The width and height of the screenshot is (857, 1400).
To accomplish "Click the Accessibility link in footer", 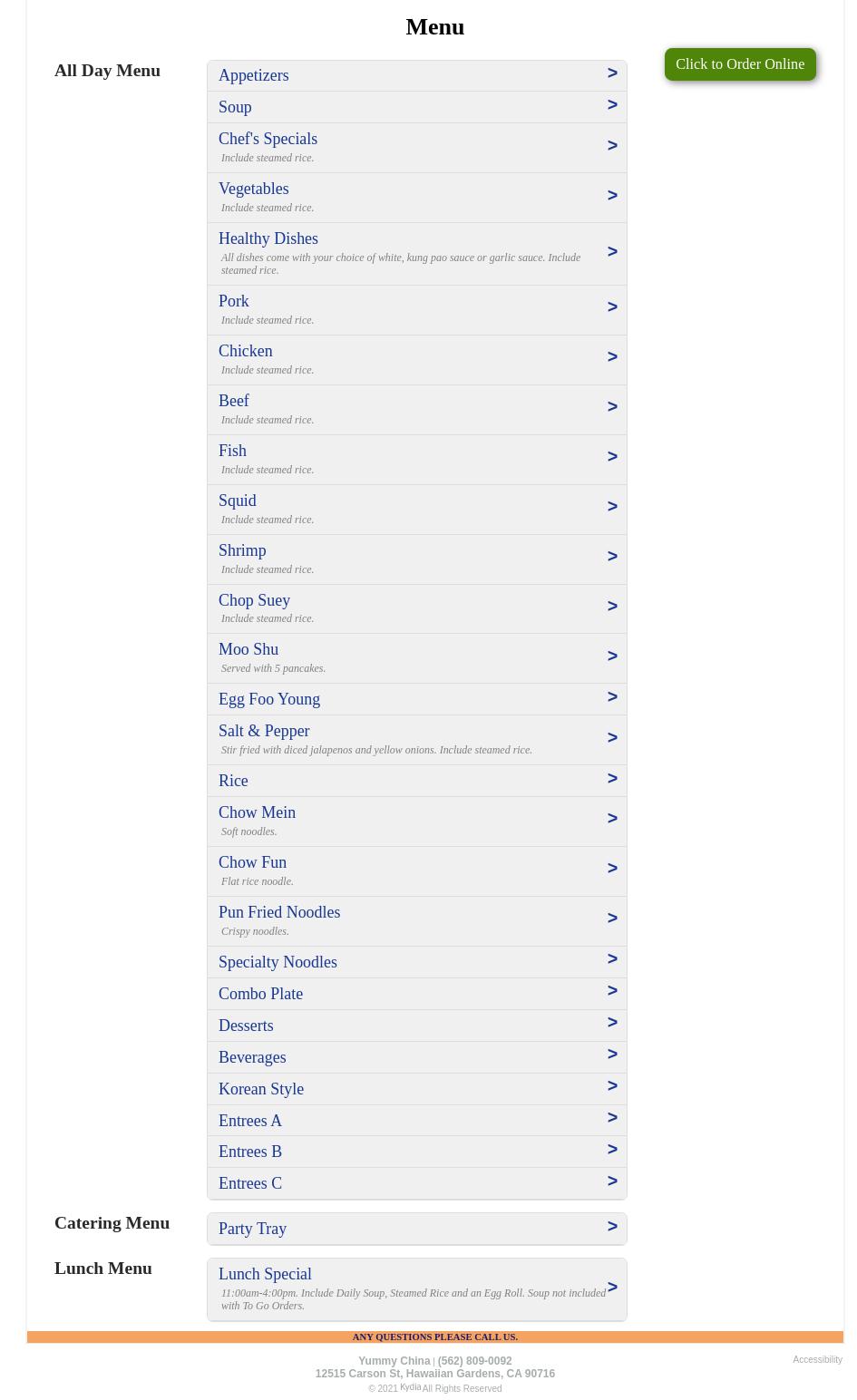I will [817, 1359].
